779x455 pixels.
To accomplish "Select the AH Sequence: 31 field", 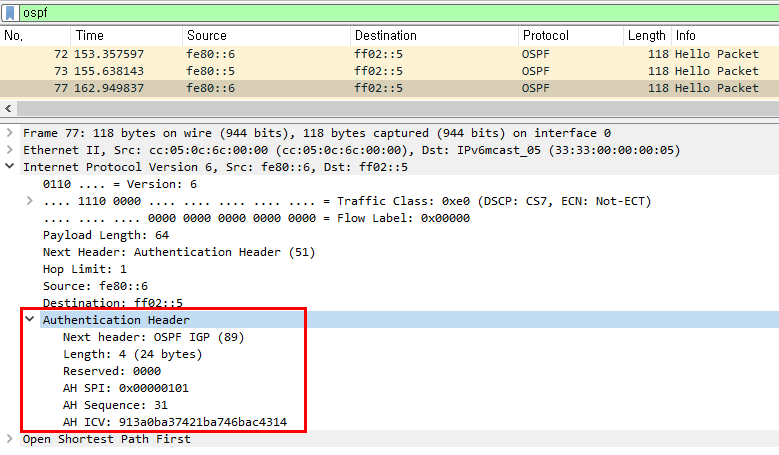I will tap(115, 405).
